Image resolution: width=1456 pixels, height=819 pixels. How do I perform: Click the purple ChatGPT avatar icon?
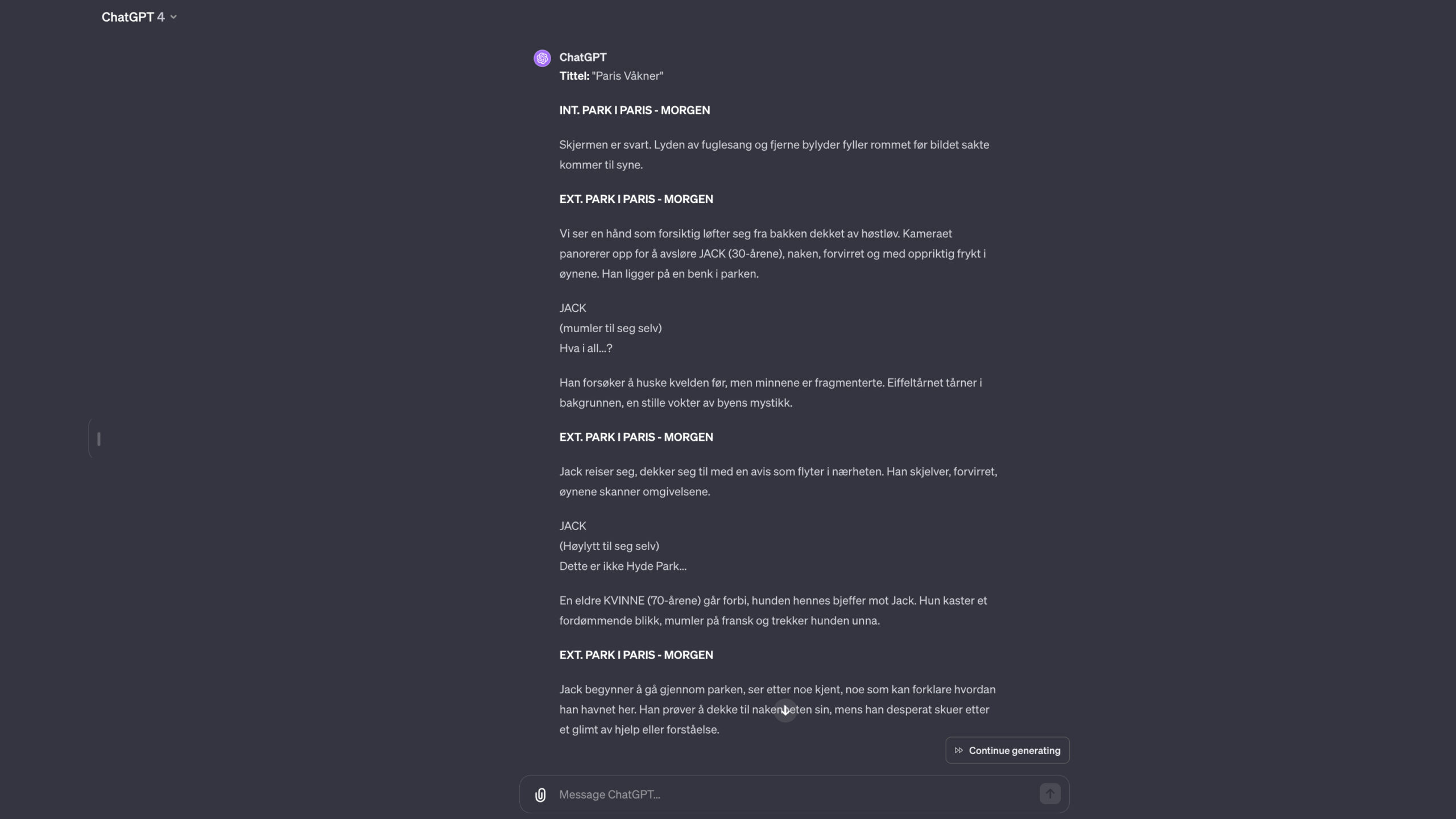coord(542,58)
